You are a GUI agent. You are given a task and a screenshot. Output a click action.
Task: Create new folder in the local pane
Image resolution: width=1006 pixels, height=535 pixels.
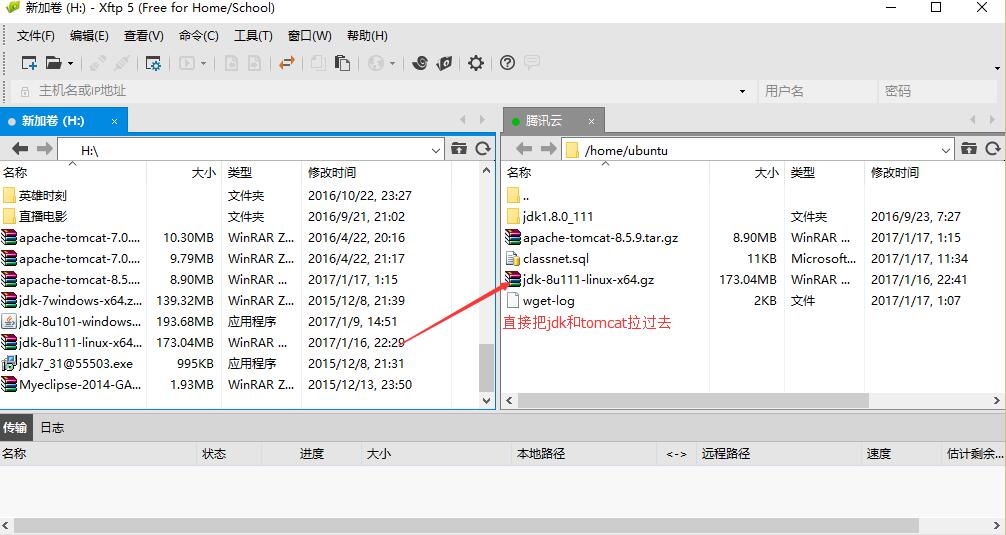tap(459, 149)
